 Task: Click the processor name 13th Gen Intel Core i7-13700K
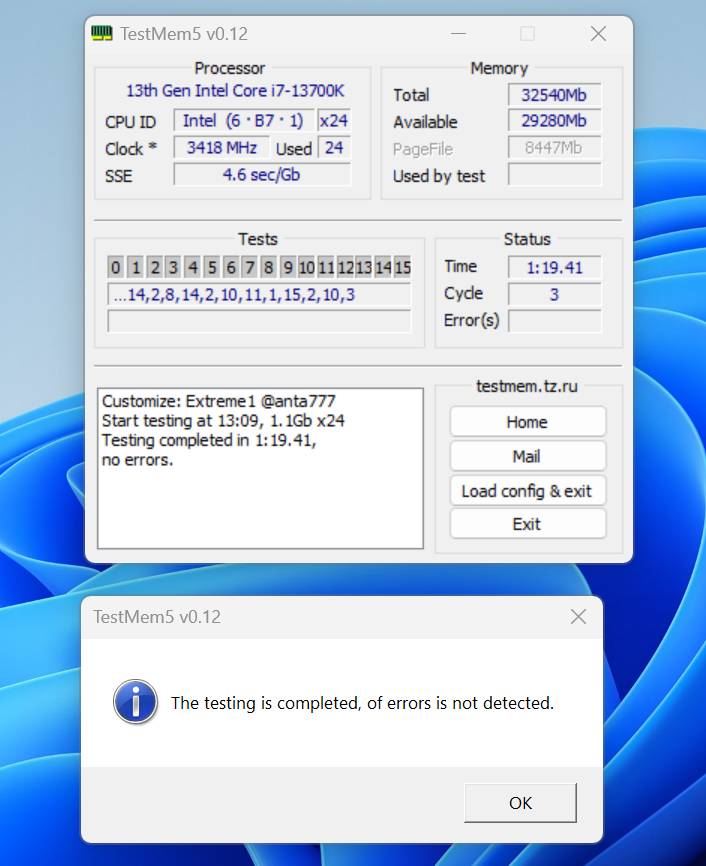point(235,91)
